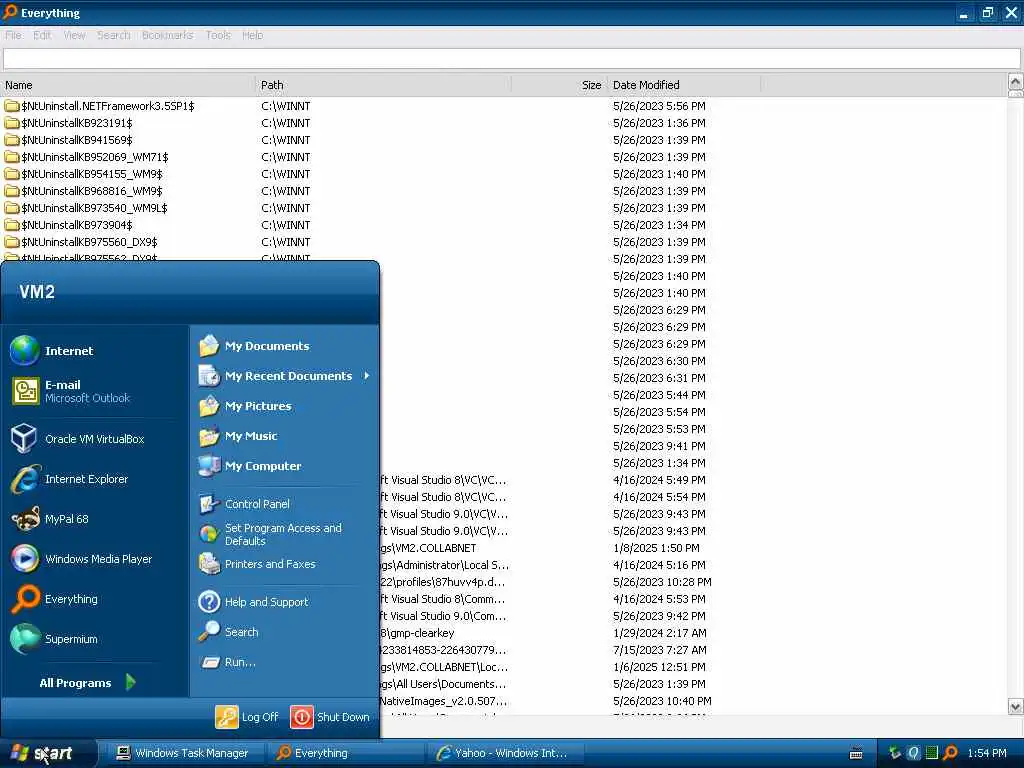Open the Run... dialog
The height and width of the screenshot is (768, 1024).
(227, 662)
